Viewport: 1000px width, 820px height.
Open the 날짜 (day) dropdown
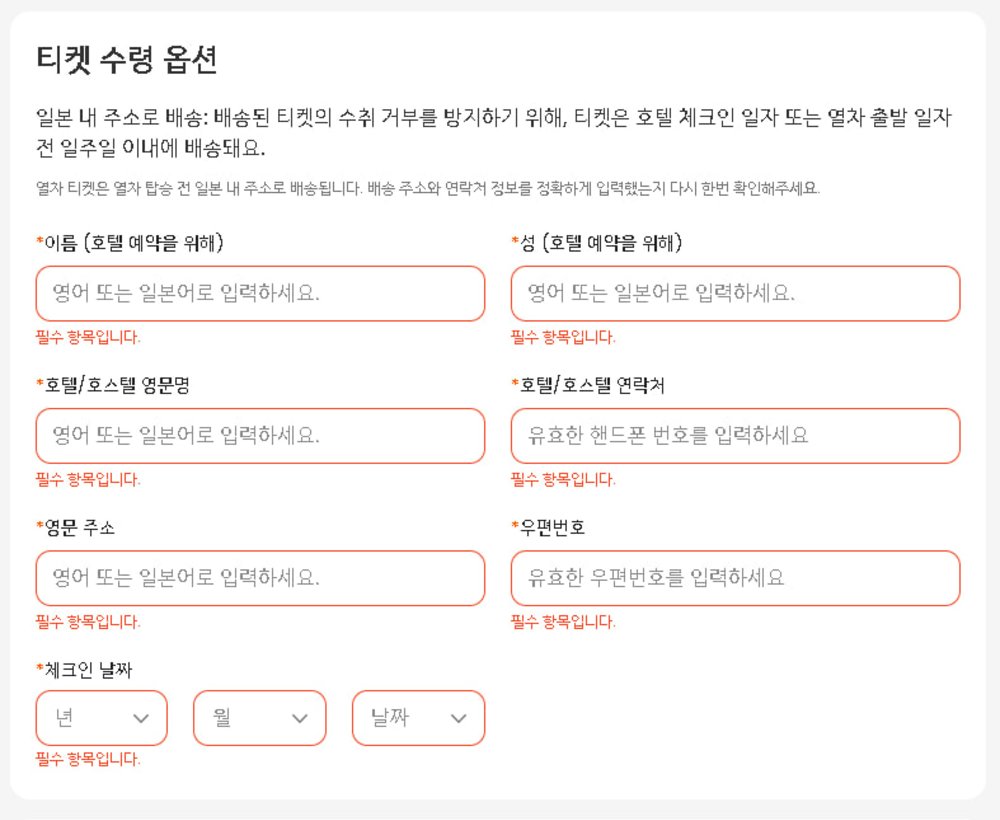[x=408, y=718]
